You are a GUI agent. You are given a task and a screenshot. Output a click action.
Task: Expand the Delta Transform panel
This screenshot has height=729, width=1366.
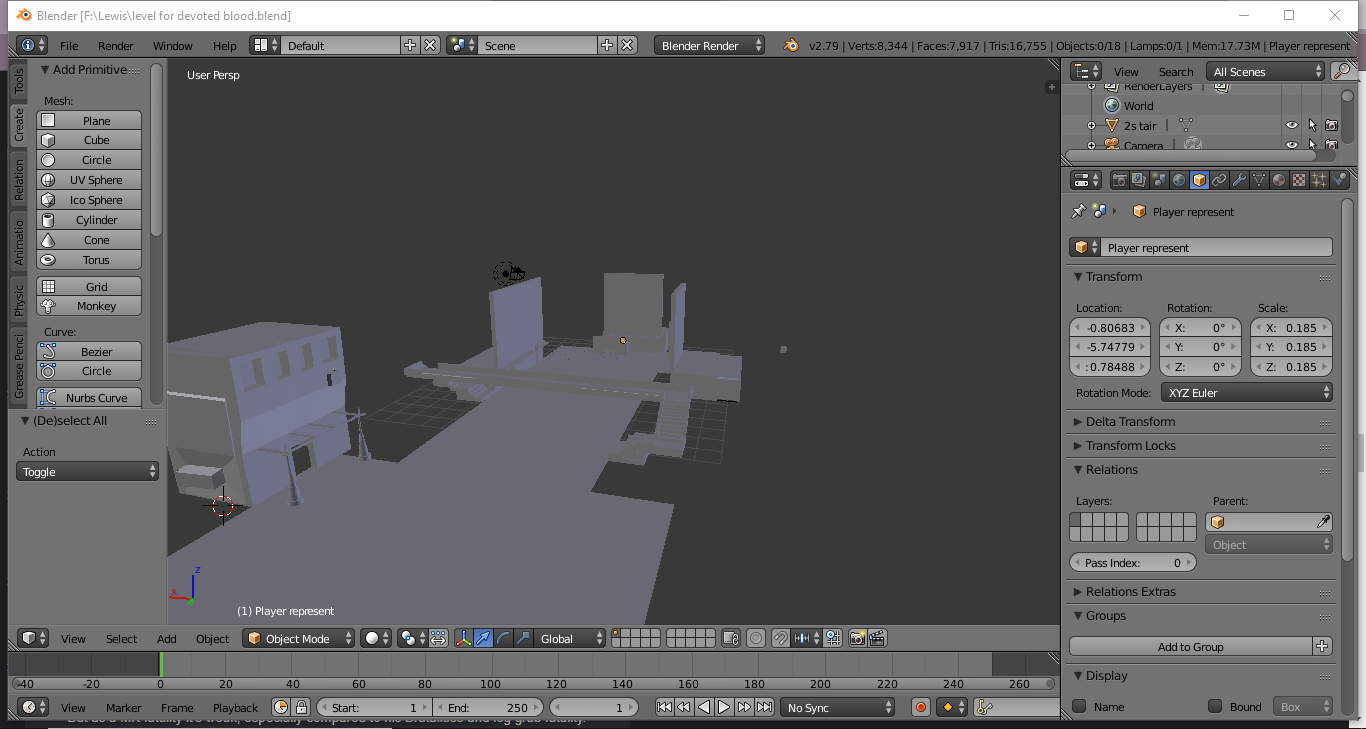coord(1130,422)
